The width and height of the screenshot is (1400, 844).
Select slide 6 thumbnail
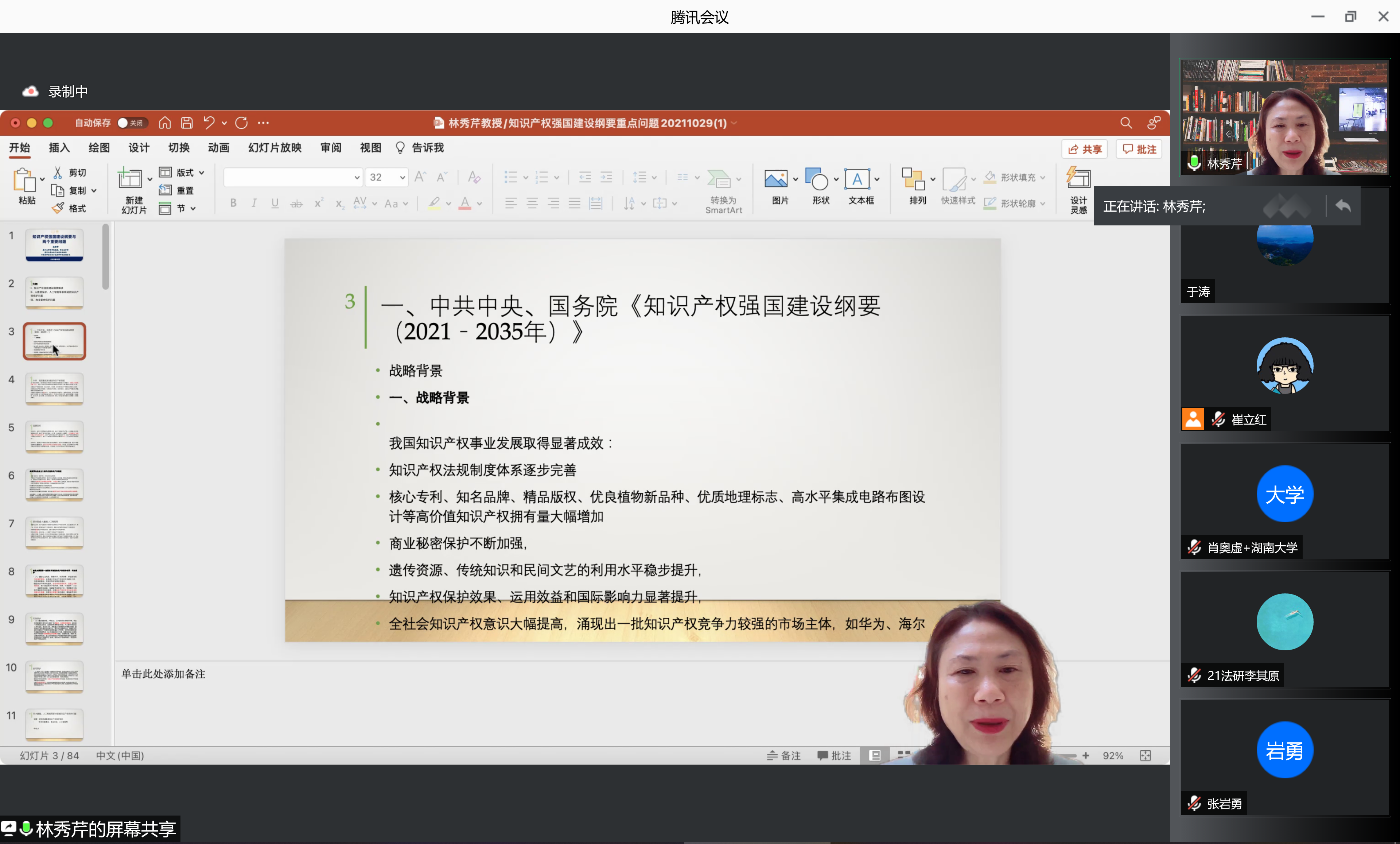pyautogui.click(x=55, y=484)
